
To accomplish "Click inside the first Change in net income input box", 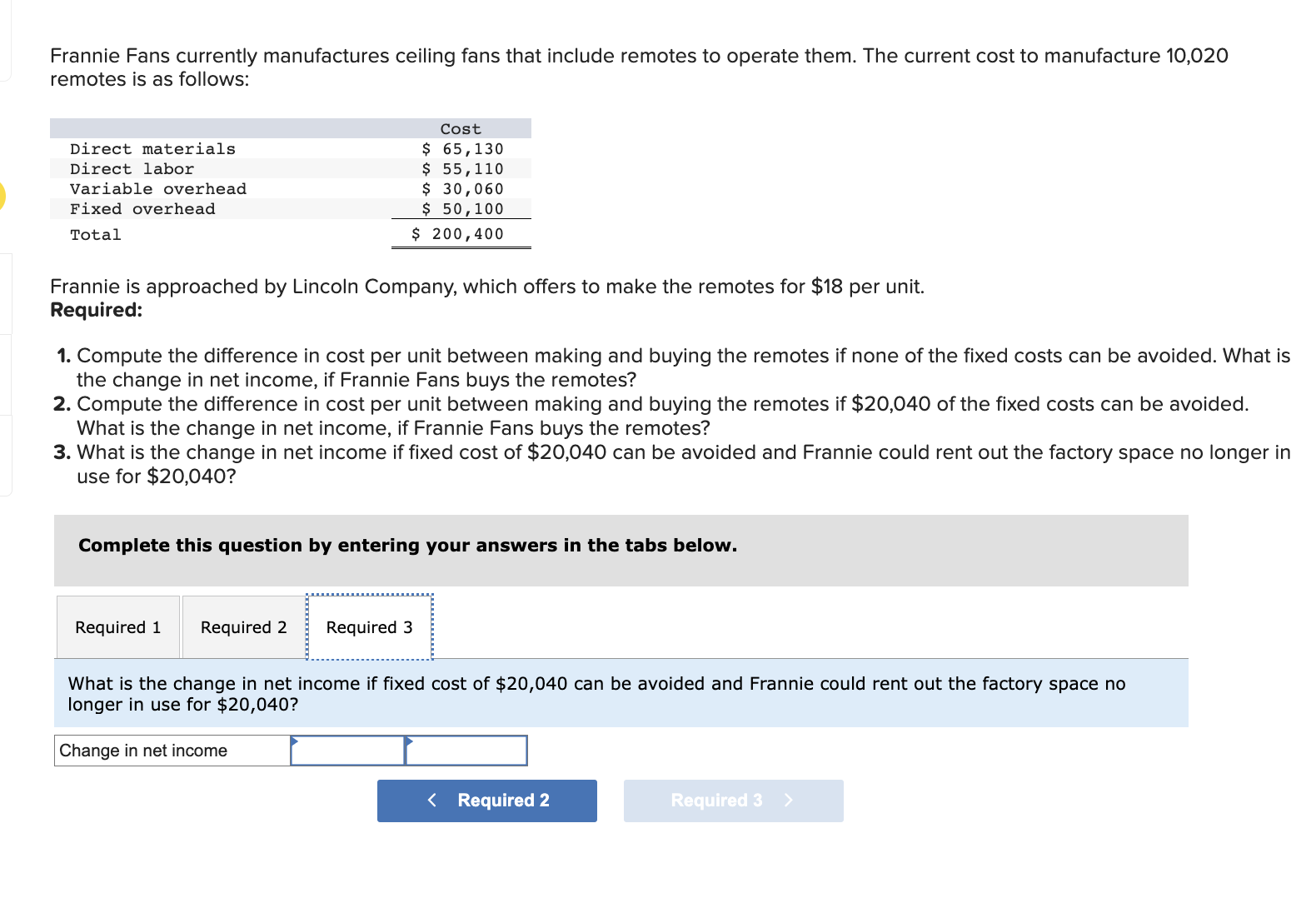I will click(346, 751).
